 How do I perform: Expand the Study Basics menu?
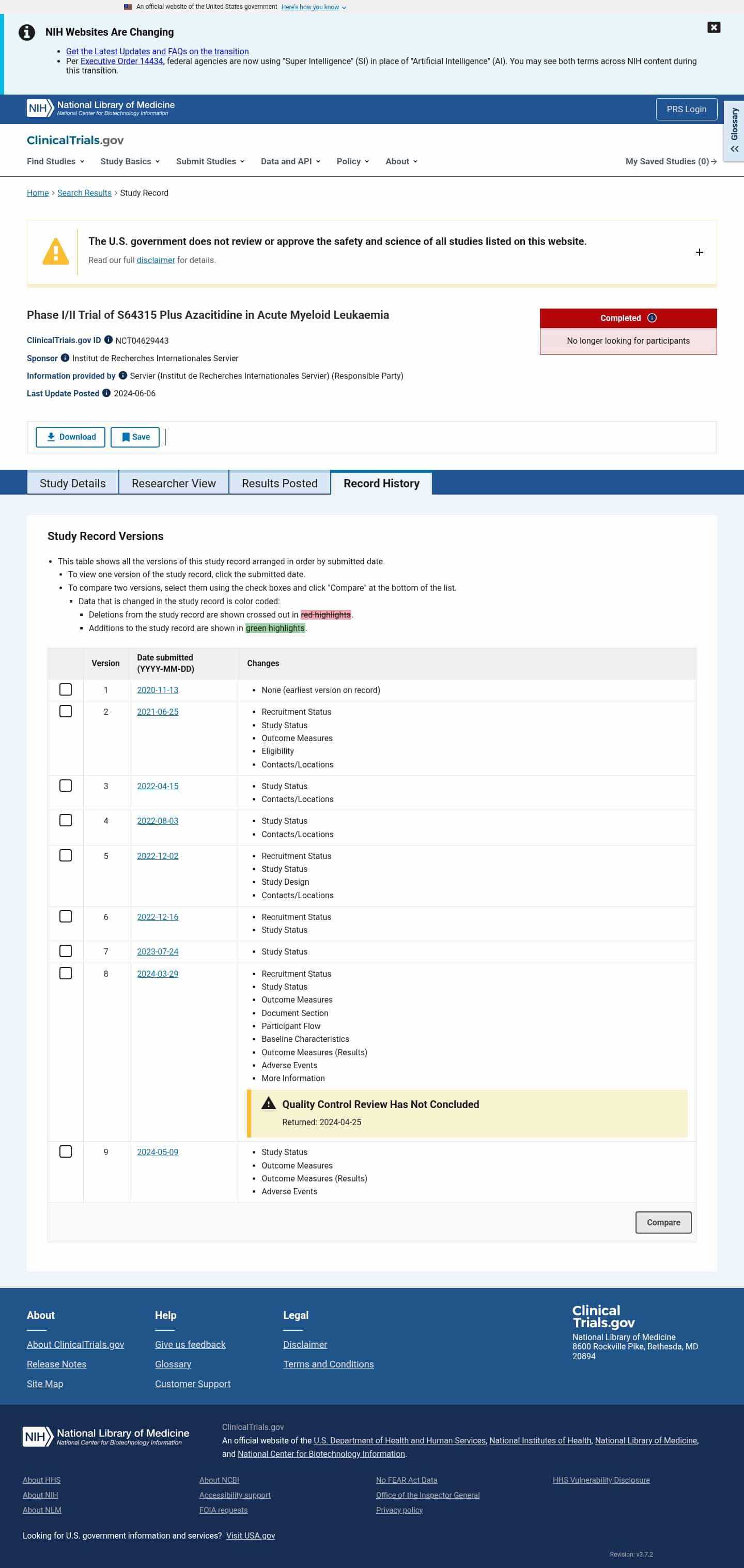tap(130, 161)
